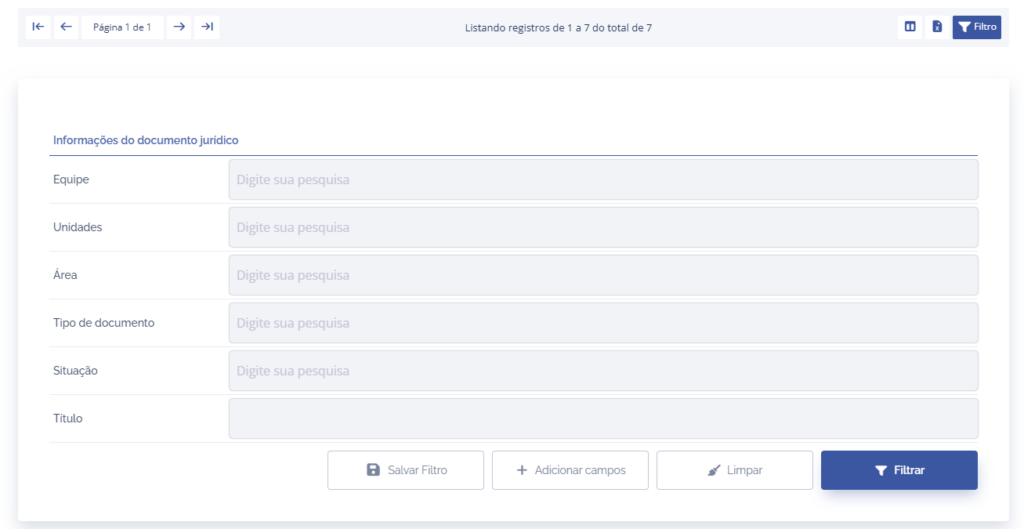Apply the filter with Filtrar button

899,470
